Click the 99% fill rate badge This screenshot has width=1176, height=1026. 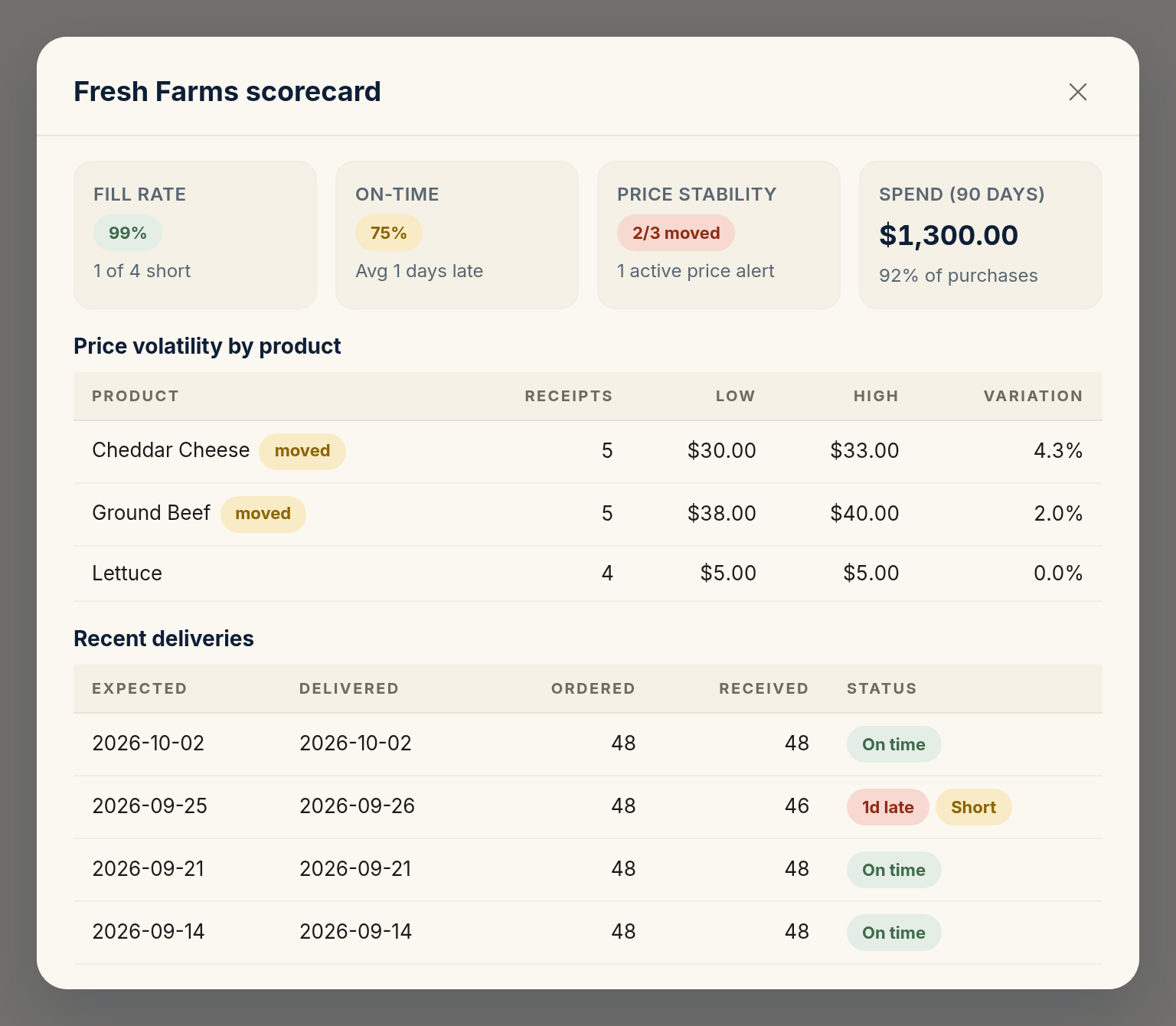(x=128, y=233)
